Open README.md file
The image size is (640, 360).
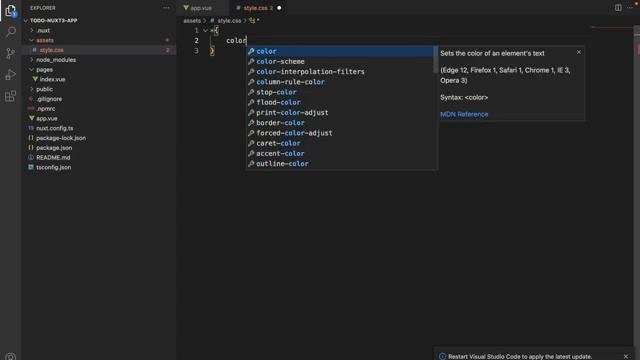click(x=53, y=158)
